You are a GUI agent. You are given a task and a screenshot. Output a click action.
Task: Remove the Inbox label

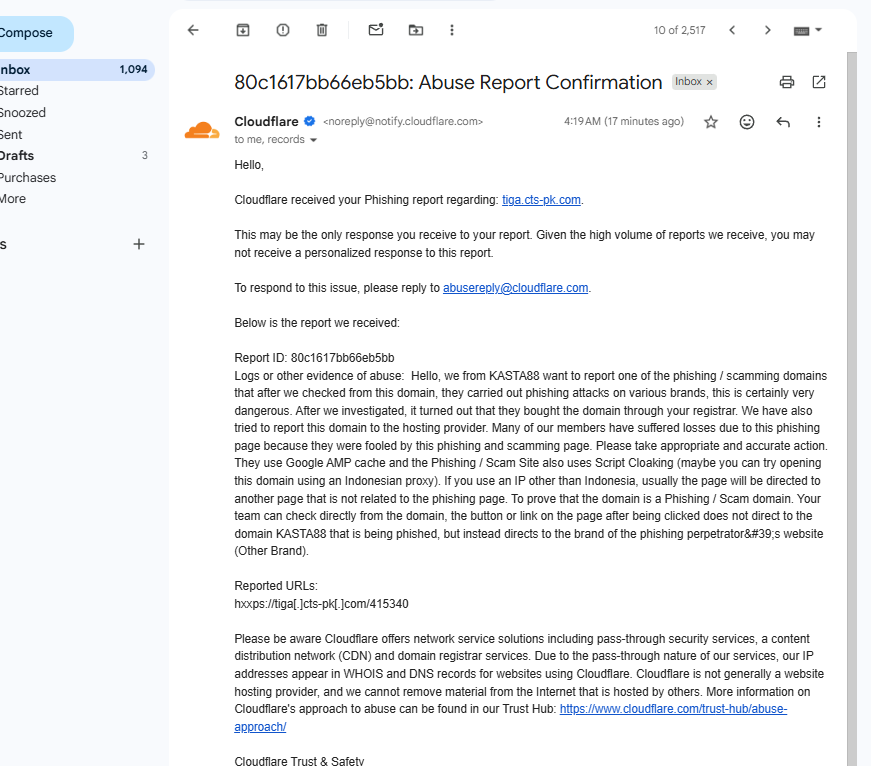point(709,82)
